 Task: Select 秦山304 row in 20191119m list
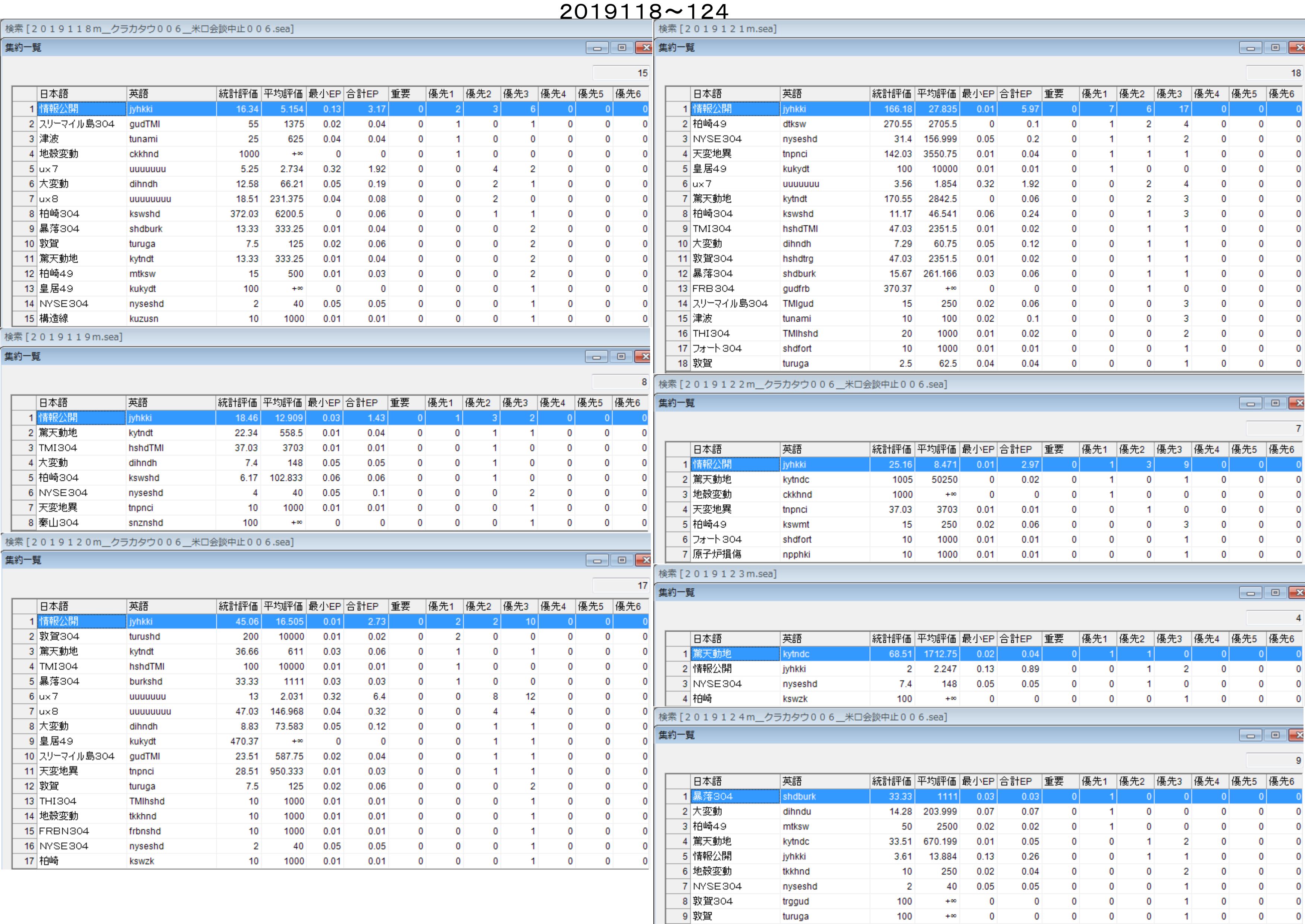[59, 523]
